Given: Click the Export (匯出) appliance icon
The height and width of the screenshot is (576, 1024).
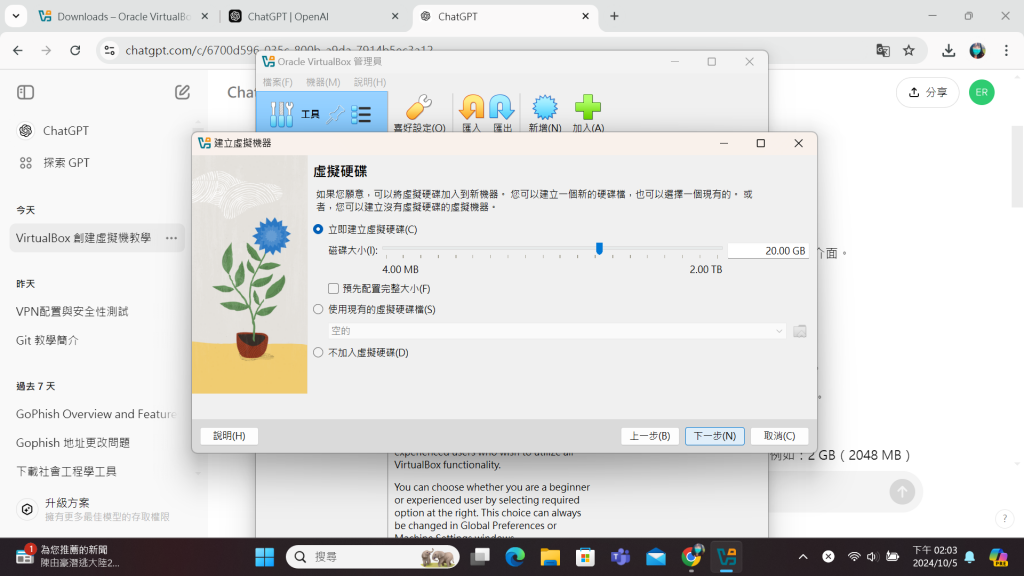Looking at the screenshot, I should click(x=502, y=107).
